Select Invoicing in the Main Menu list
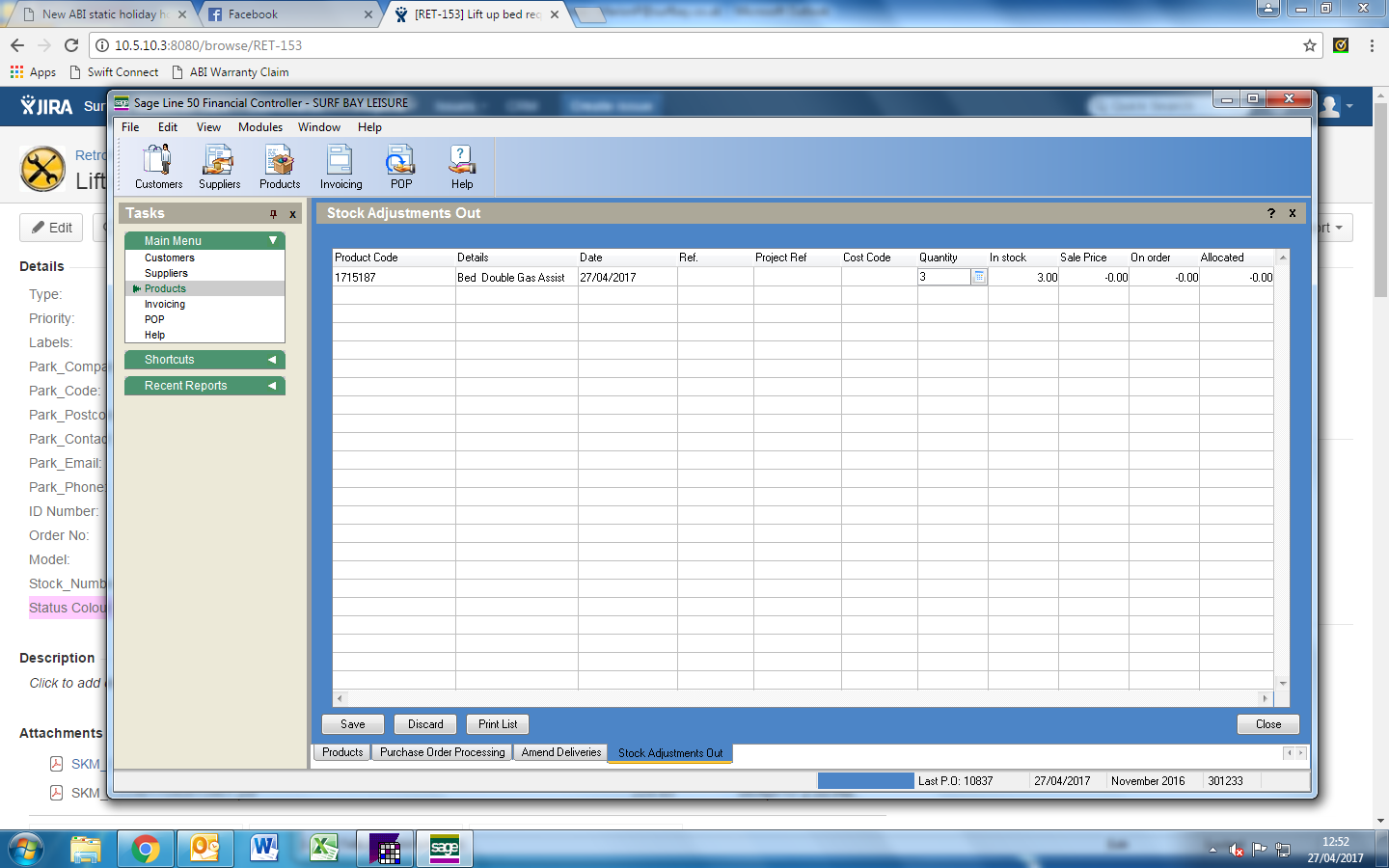 [x=165, y=304]
